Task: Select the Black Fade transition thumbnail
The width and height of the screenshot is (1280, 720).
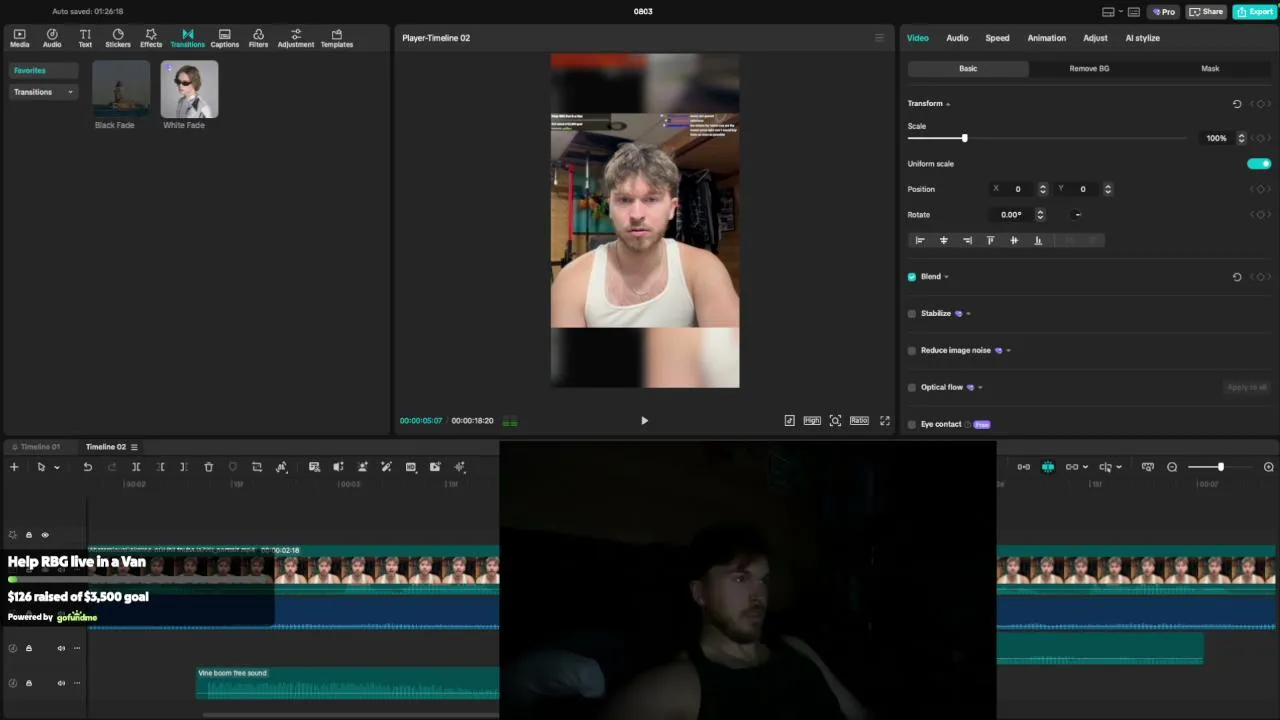Action: (121, 89)
